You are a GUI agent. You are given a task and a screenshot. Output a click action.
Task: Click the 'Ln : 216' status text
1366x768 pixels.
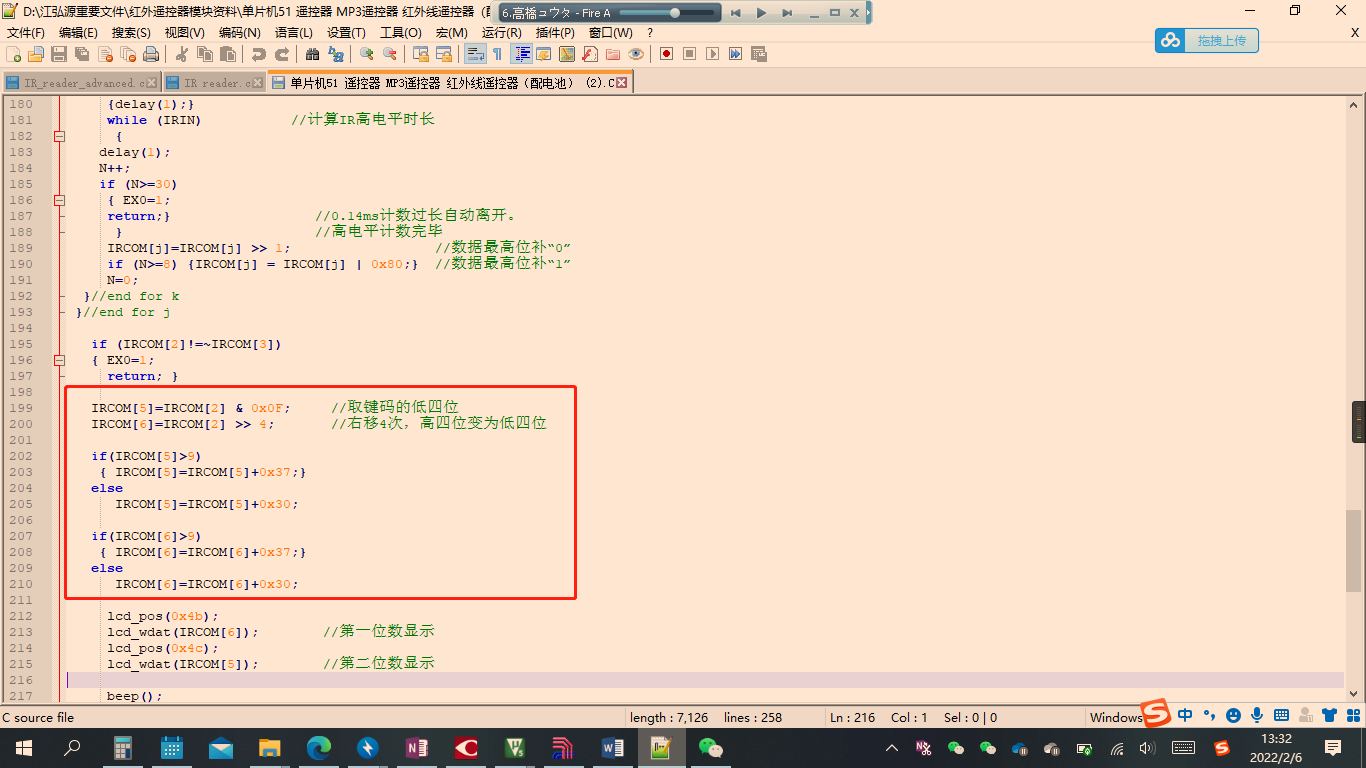852,717
